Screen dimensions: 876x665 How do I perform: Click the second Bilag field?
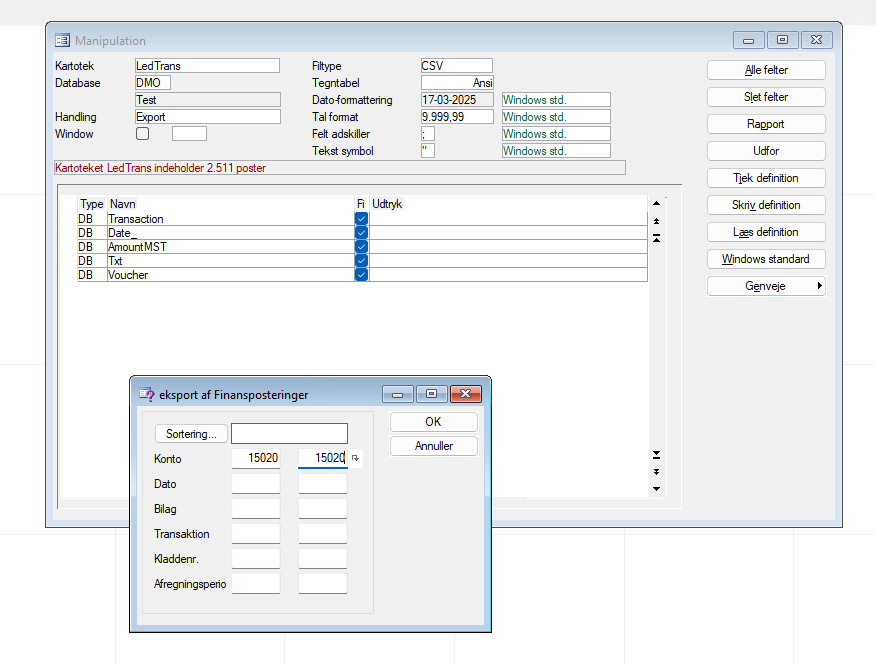coord(322,509)
